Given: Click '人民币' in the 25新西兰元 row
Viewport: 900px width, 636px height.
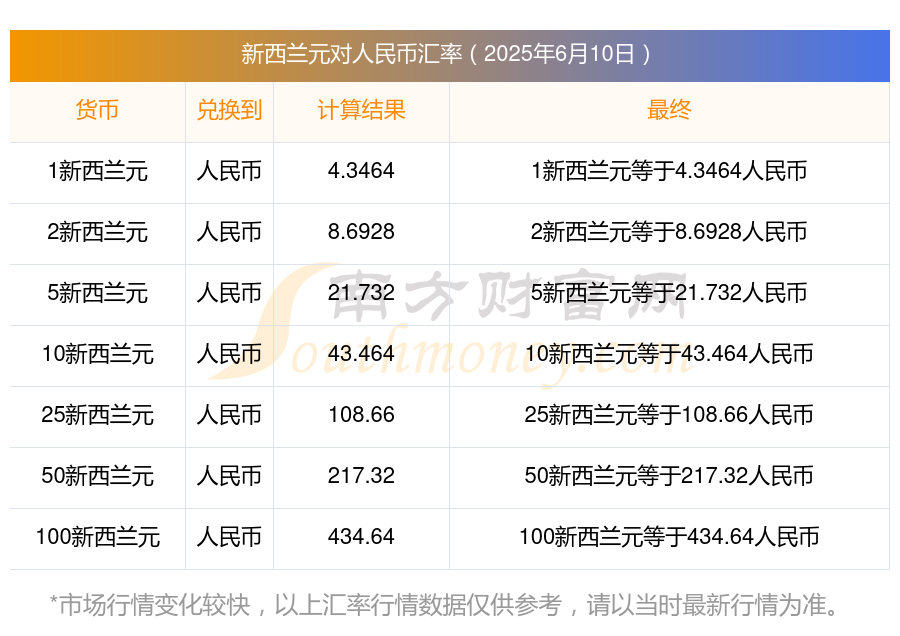Looking at the screenshot, I should (229, 415).
